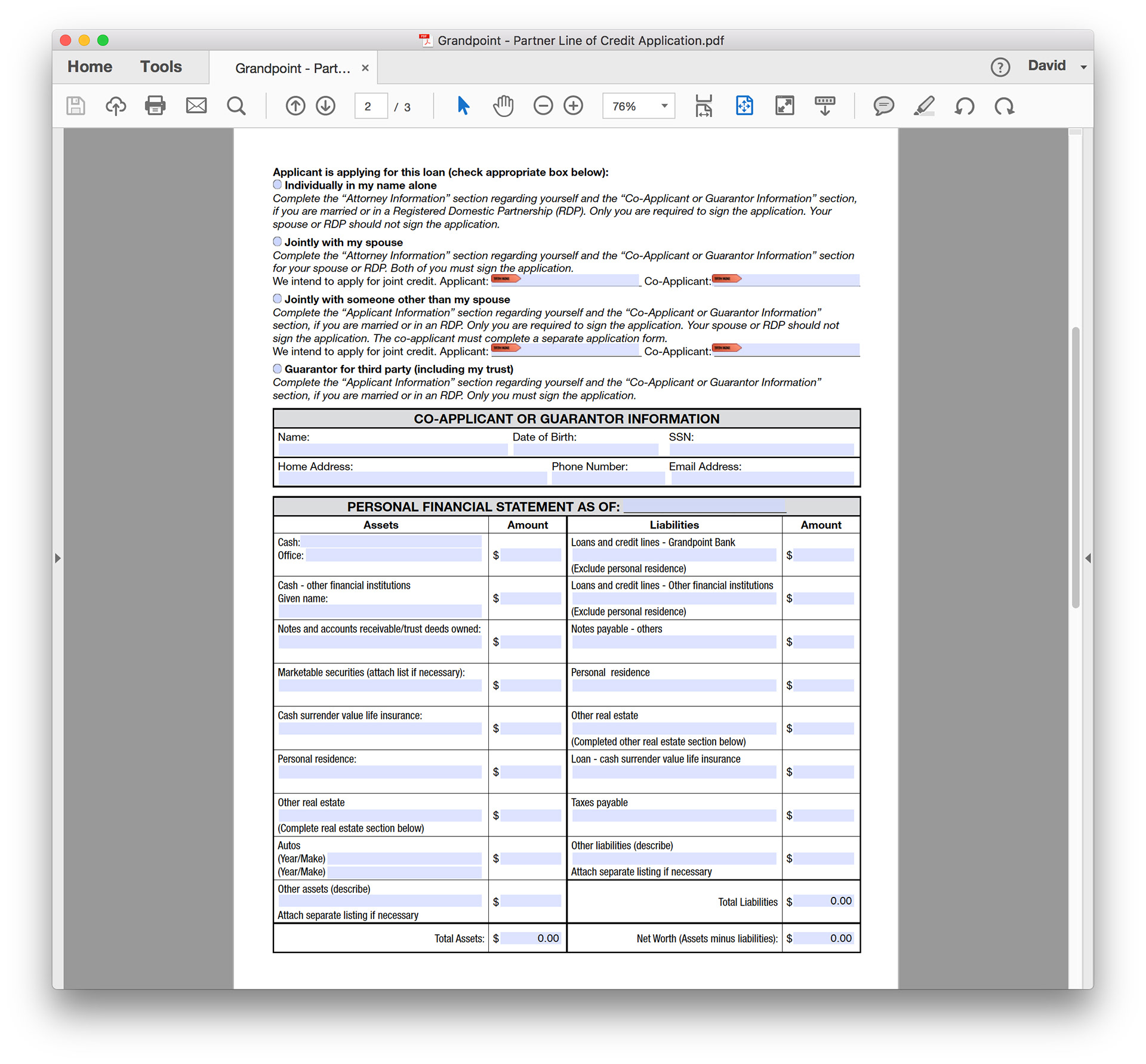The width and height of the screenshot is (1146, 1064).
Task: Choose the Hand pan tool
Action: (503, 106)
